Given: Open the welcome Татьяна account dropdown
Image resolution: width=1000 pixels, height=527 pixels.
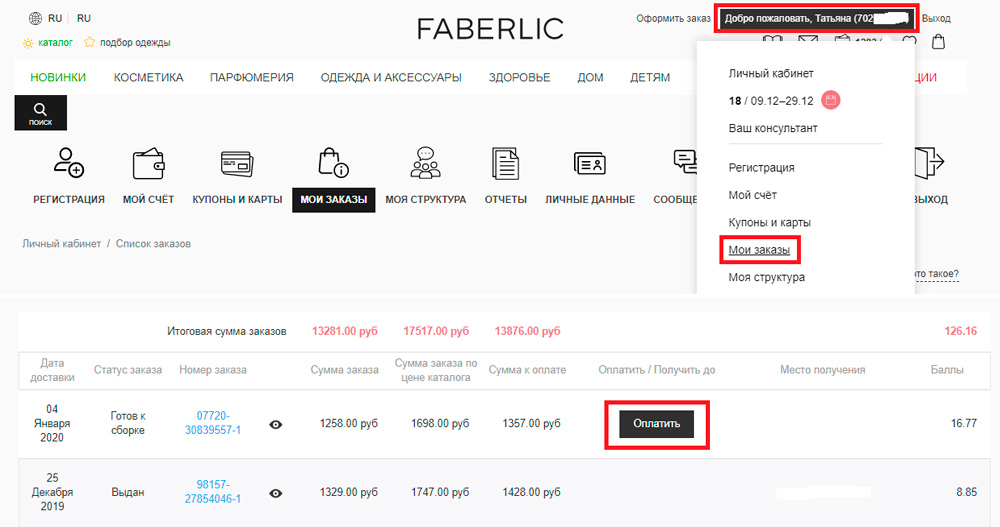Looking at the screenshot, I should [x=817, y=19].
